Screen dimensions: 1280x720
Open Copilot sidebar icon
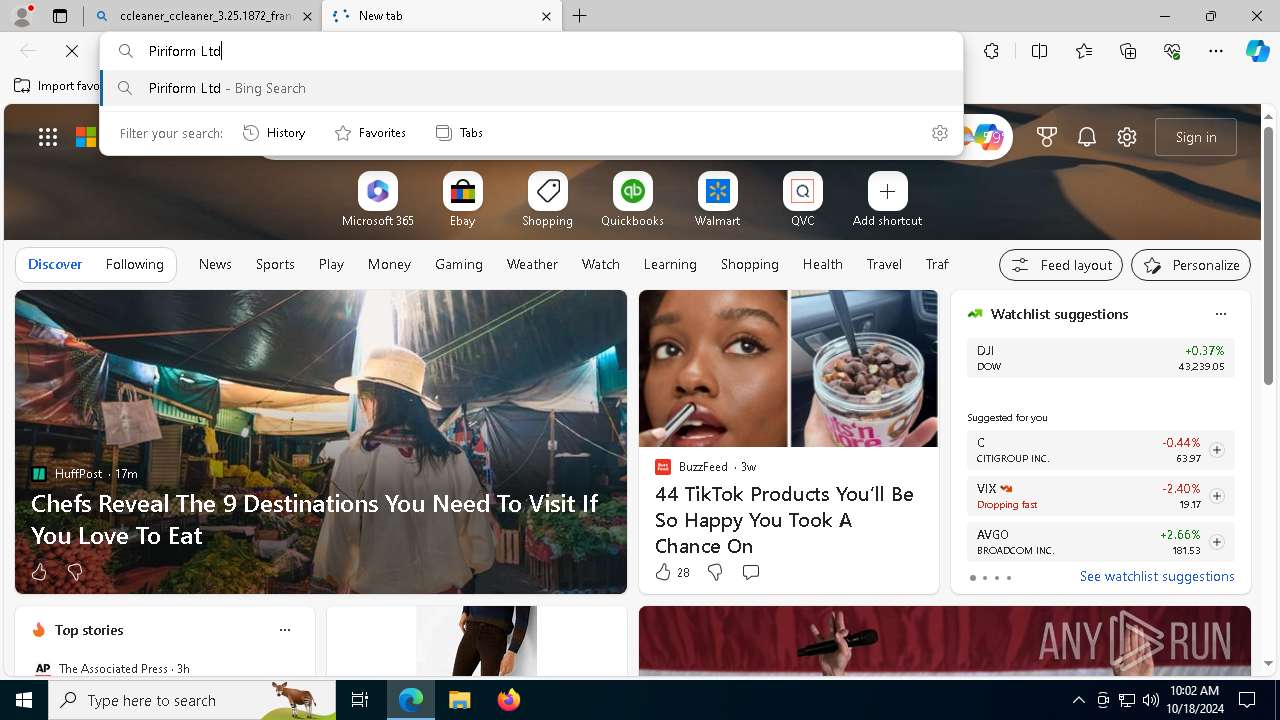[x=1257, y=51]
